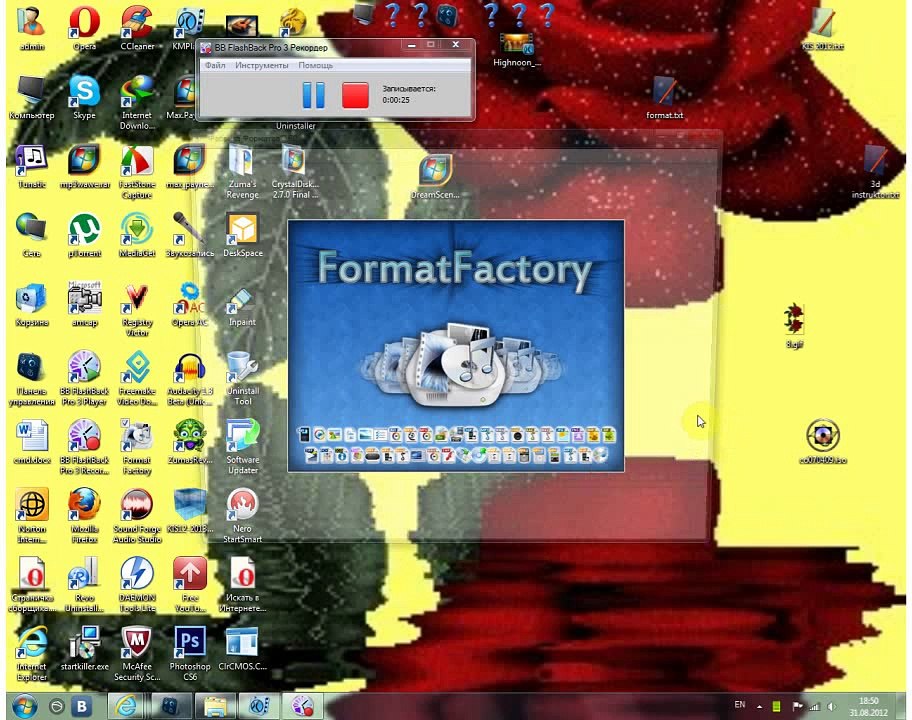Select the MediaGet desktop shortcut
The height and width of the screenshot is (720, 912).
click(137, 236)
